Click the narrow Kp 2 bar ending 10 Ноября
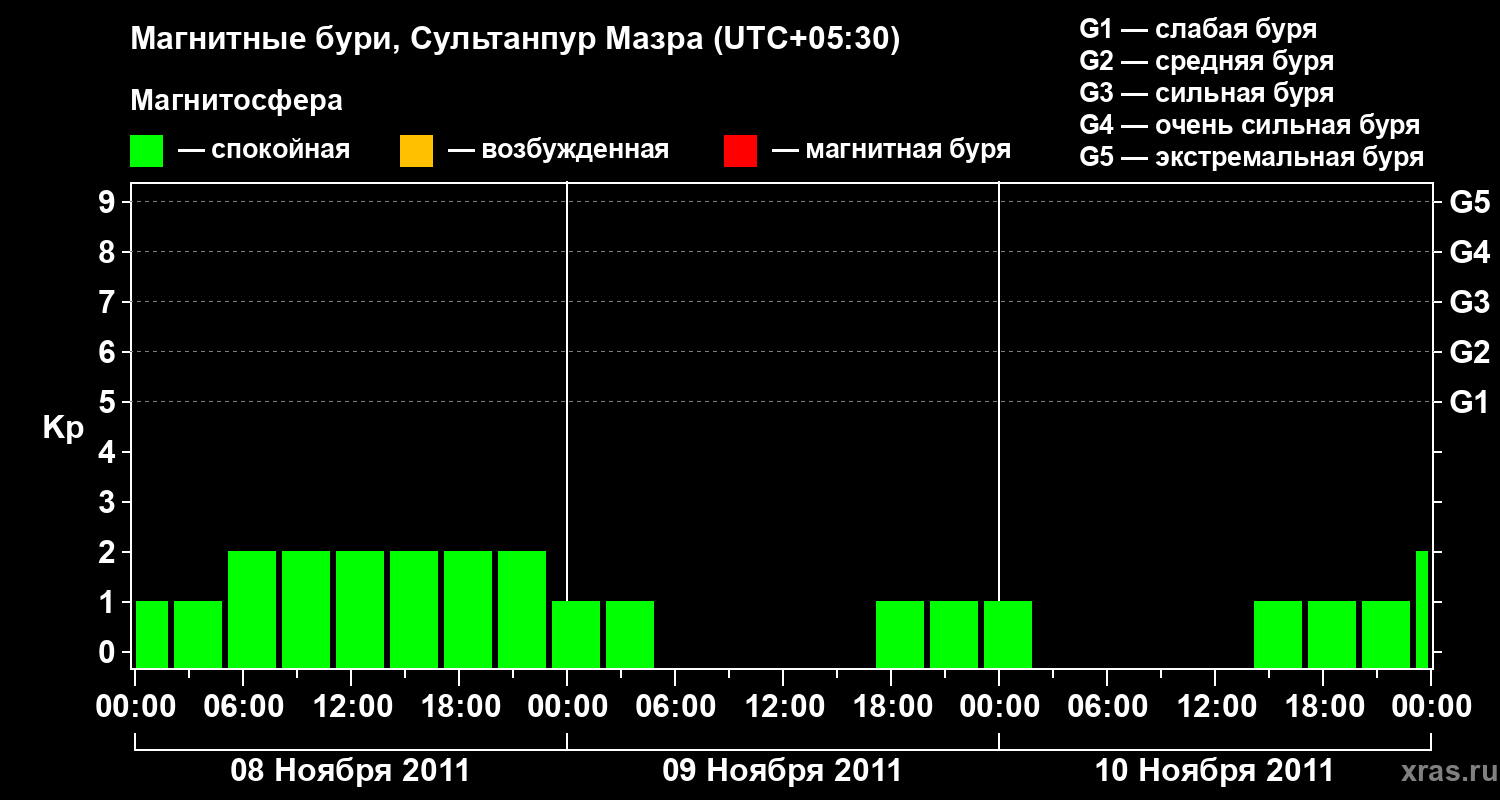The width and height of the screenshot is (1500, 800). pyautogui.click(x=1422, y=609)
